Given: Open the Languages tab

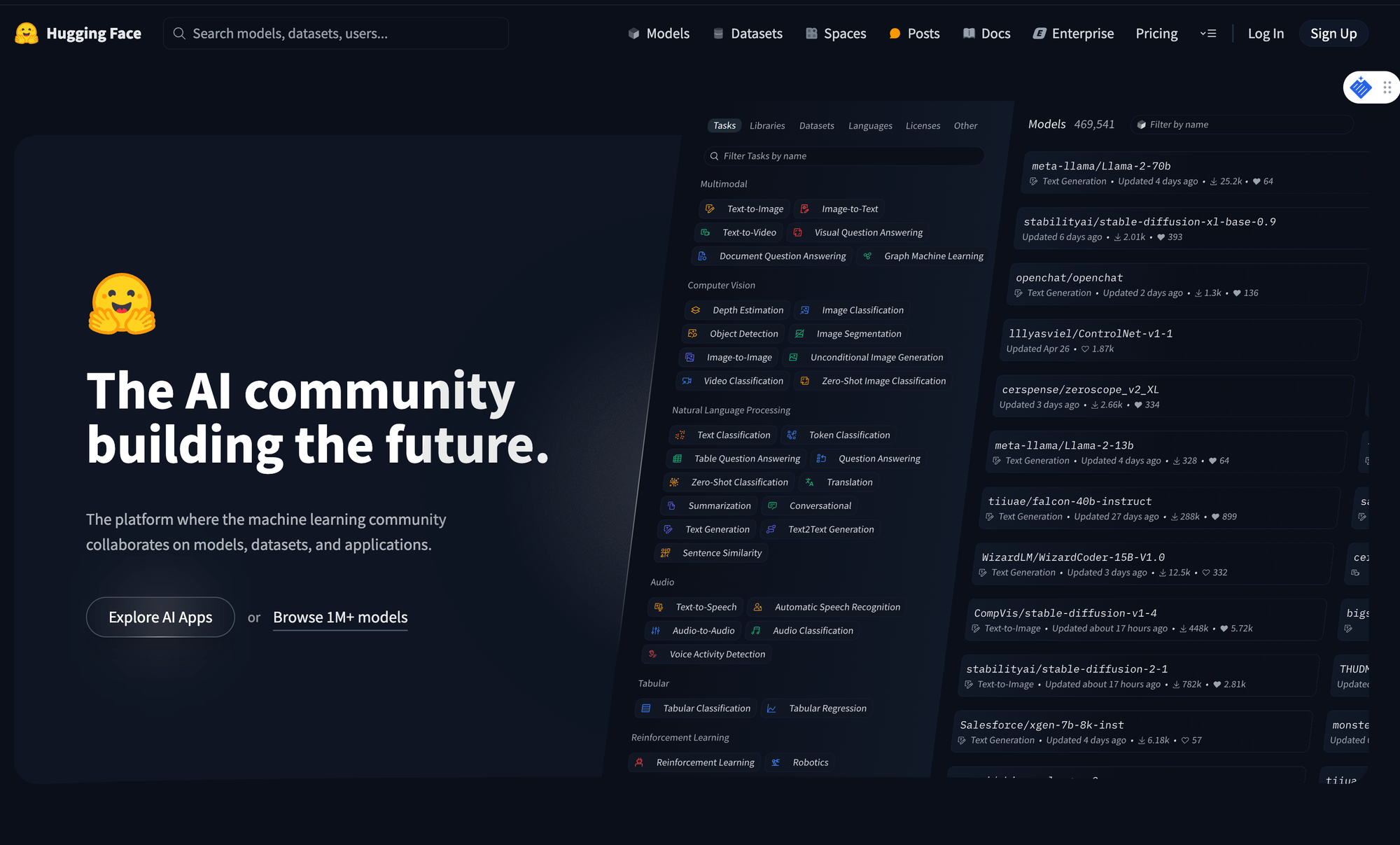Looking at the screenshot, I should [870, 126].
